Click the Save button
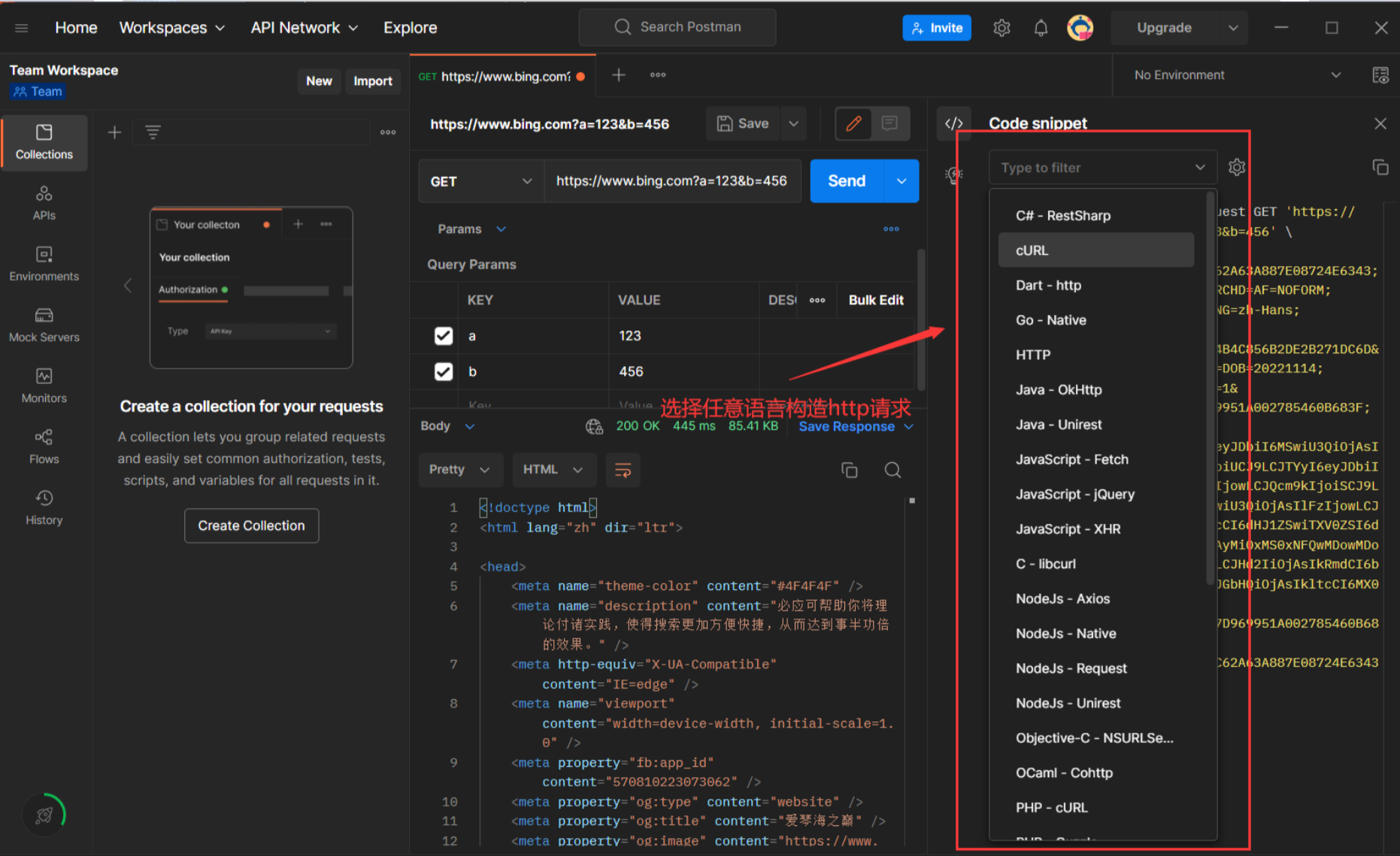 743,123
